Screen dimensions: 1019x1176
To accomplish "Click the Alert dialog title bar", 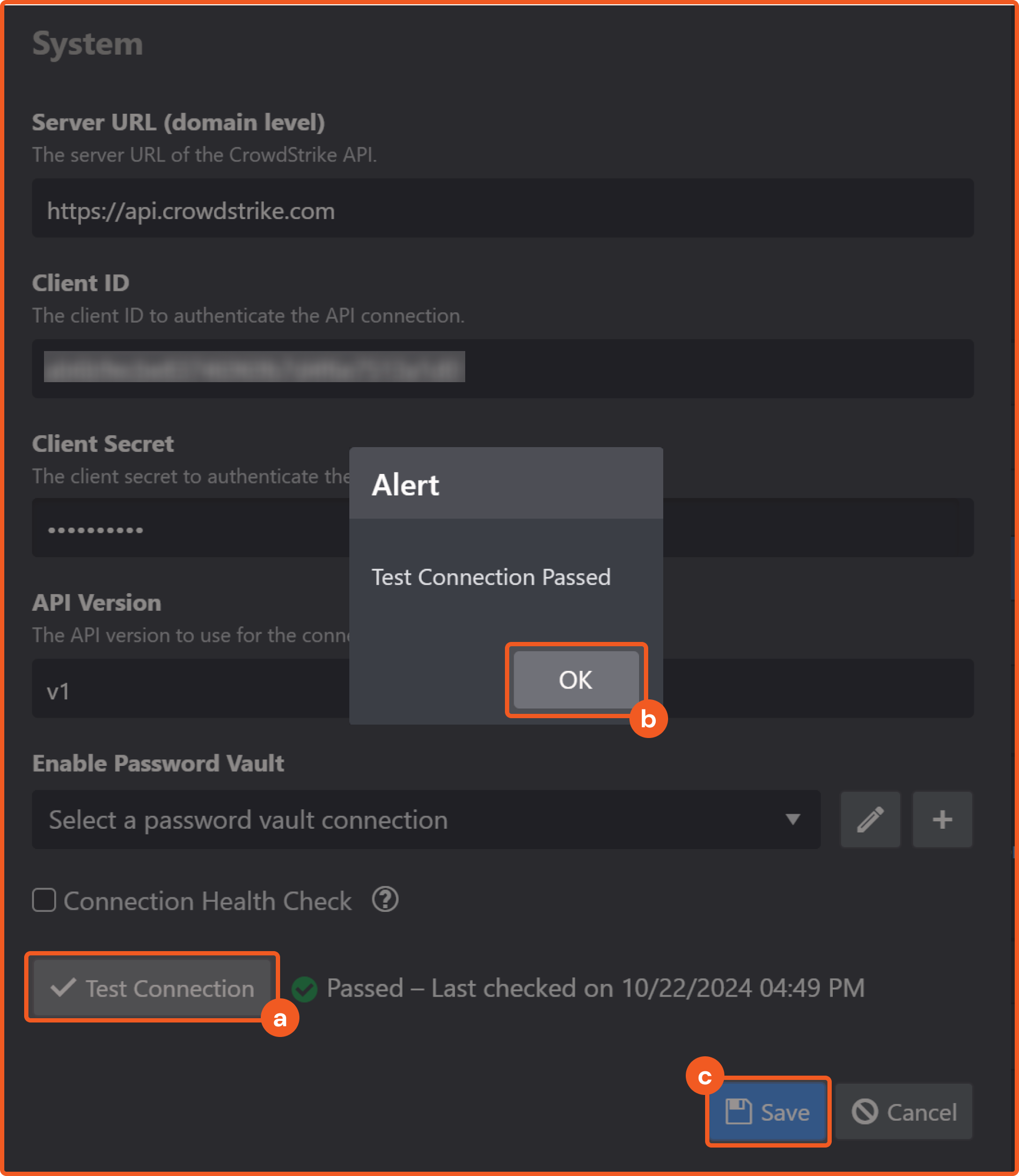I will (x=505, y=484).
